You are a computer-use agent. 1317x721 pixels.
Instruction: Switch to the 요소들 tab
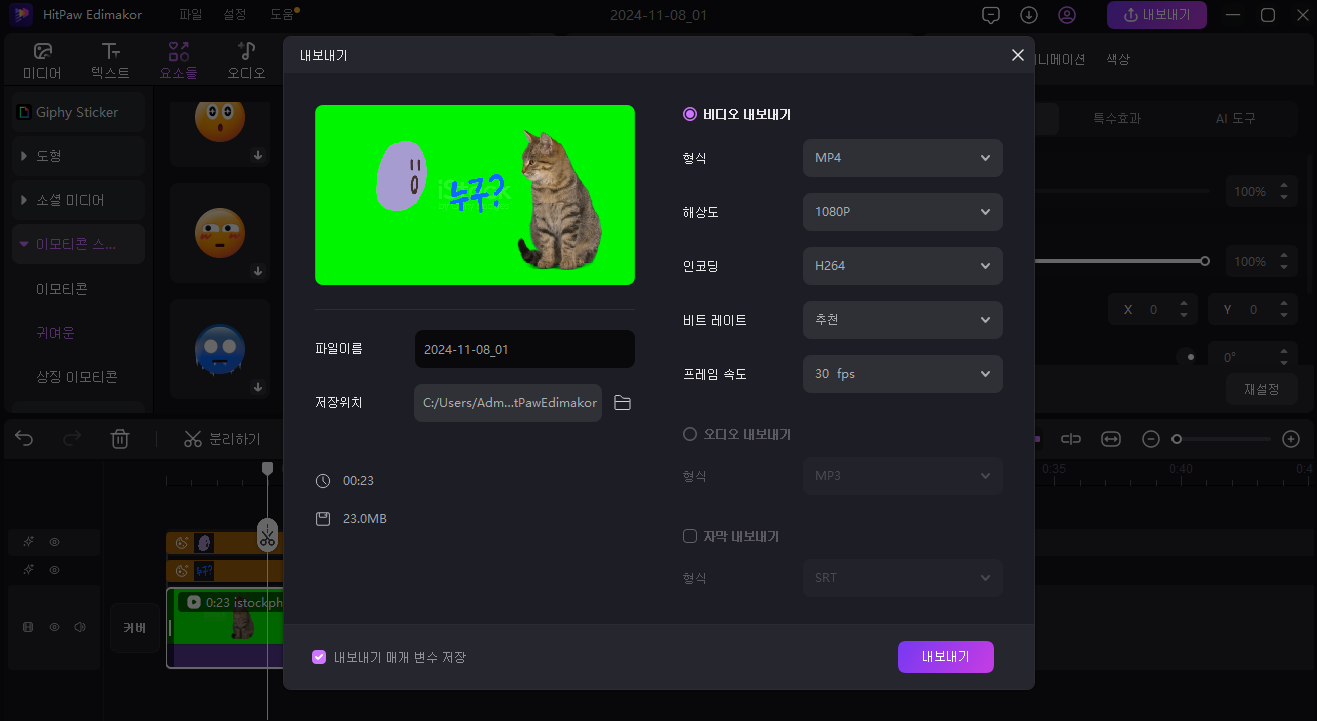(x=179, y=61)
